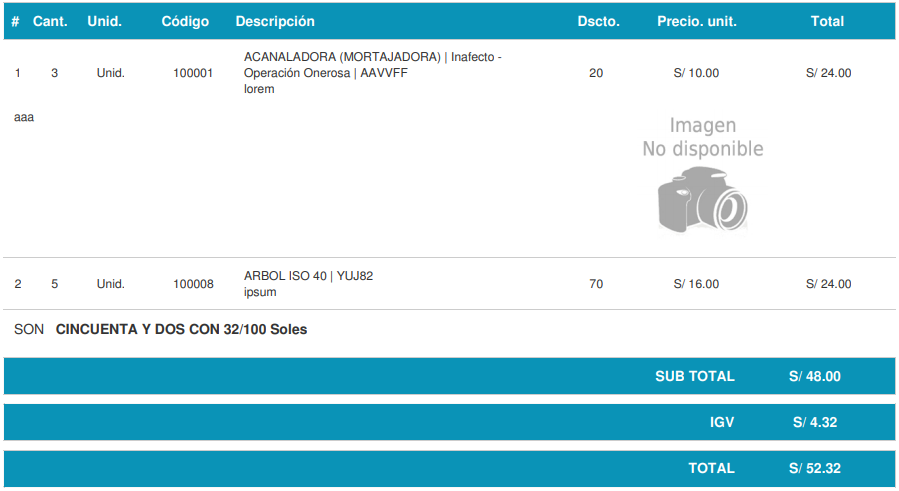899x491 pixels.
Task: Click product code 100001
Action: 193,73
